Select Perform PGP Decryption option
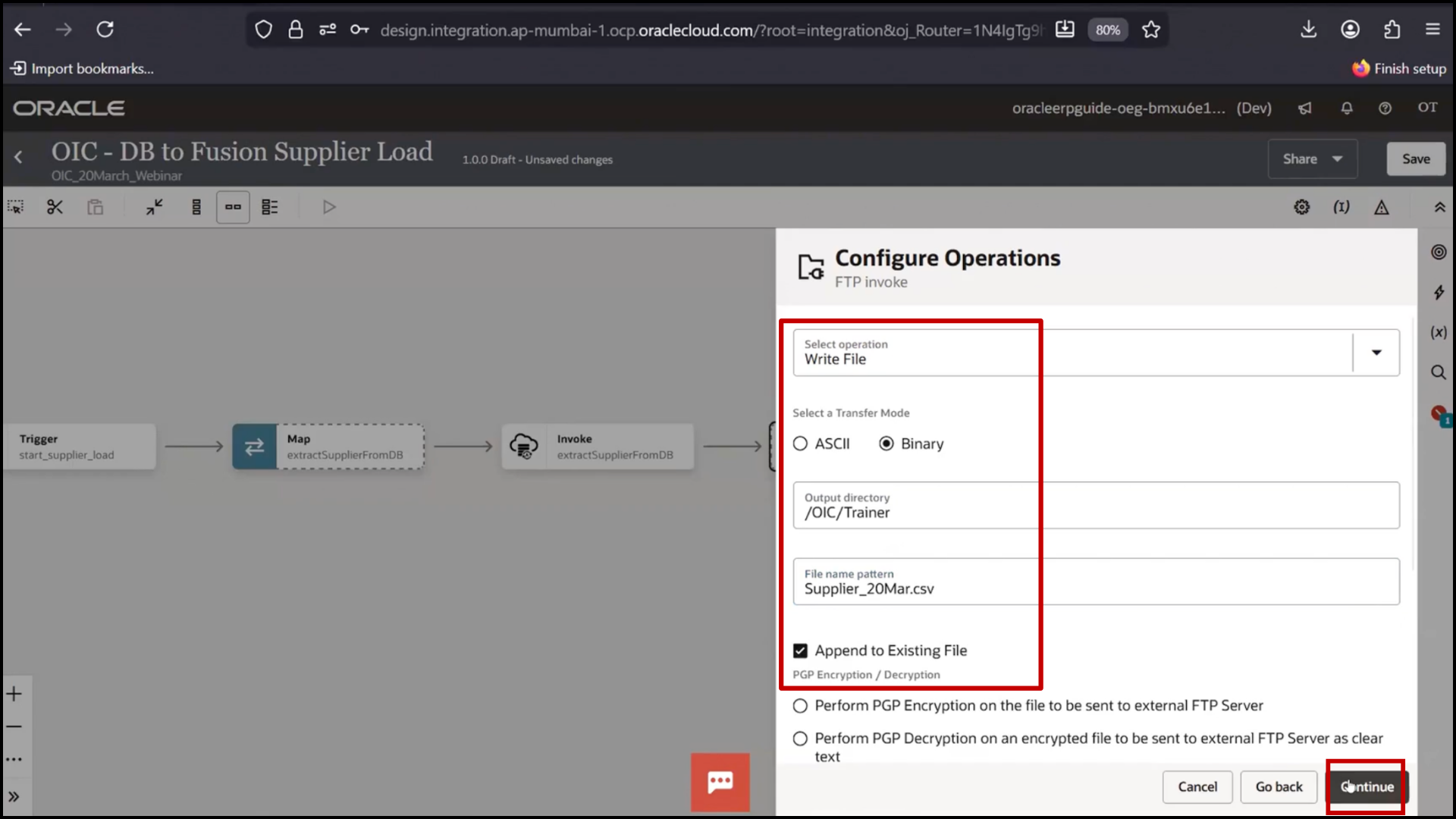Viewport: 1456px width, 819px height. tap(800, 739)
